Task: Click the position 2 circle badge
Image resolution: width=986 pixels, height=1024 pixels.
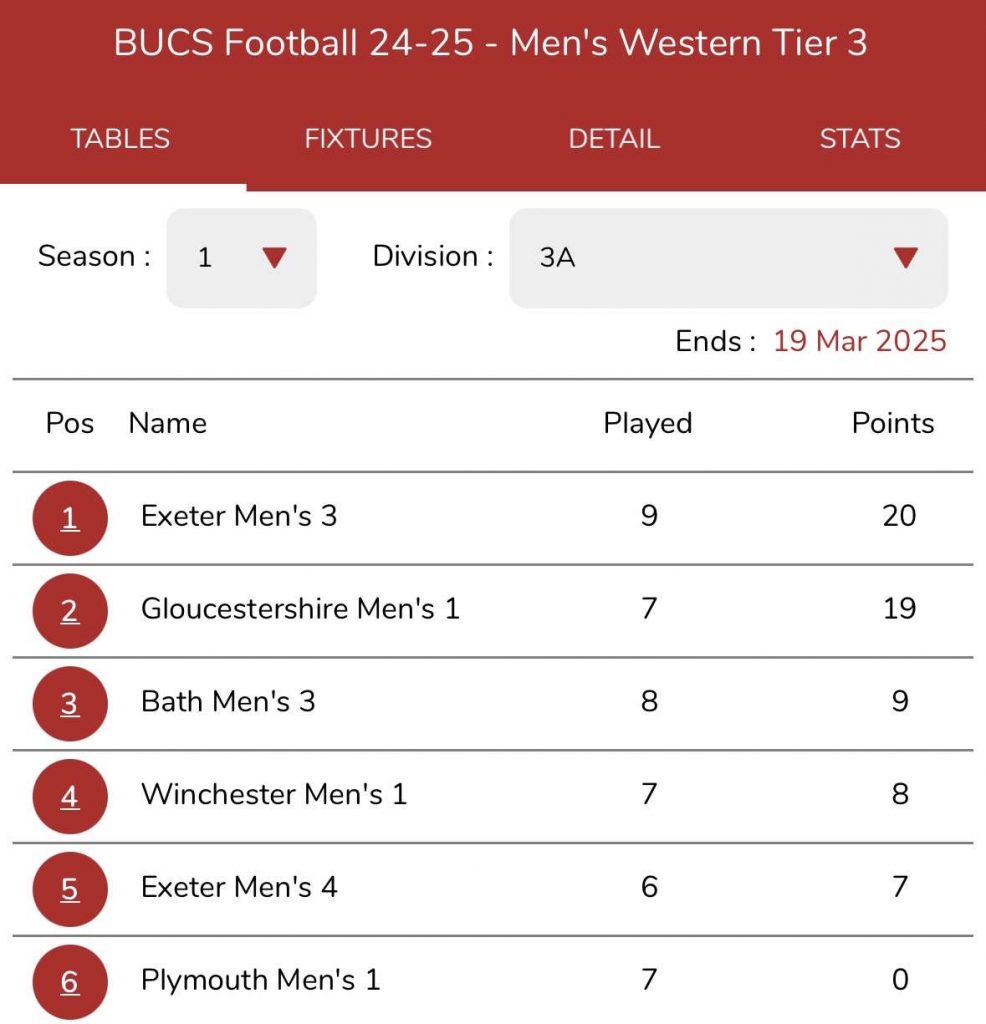Action: tap(70, 610)
